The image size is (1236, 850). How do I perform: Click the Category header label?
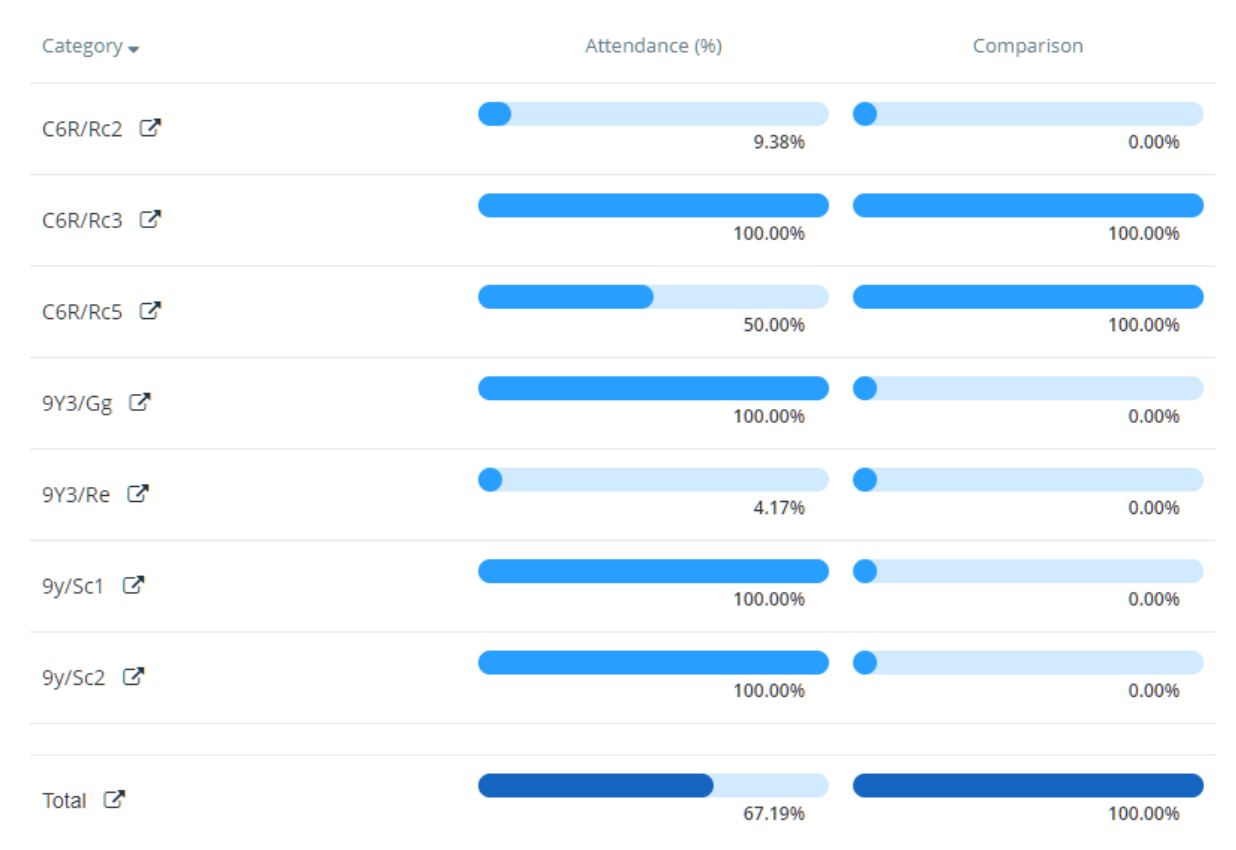point(80,45)
